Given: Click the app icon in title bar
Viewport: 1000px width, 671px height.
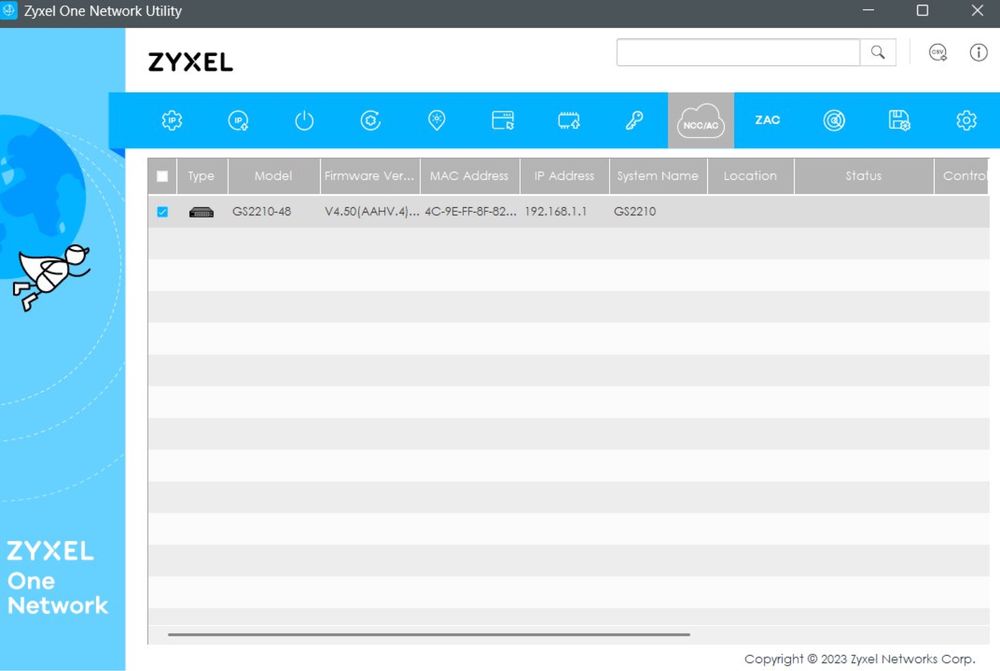Looking at the screenshot, I should point(9,11).
